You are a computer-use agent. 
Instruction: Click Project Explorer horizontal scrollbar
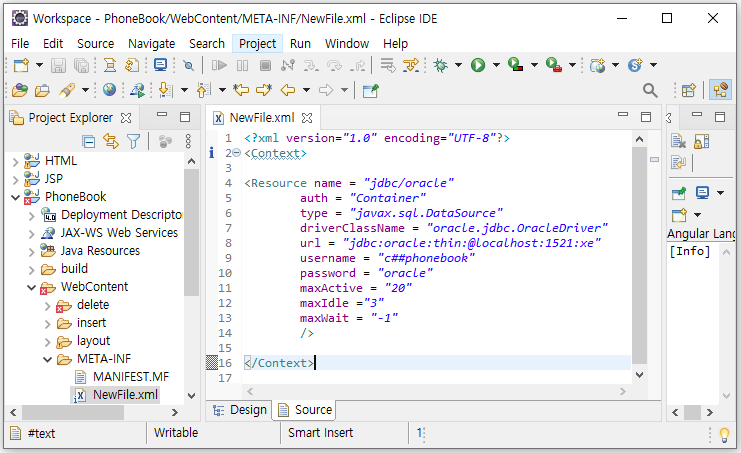[72, 412]
